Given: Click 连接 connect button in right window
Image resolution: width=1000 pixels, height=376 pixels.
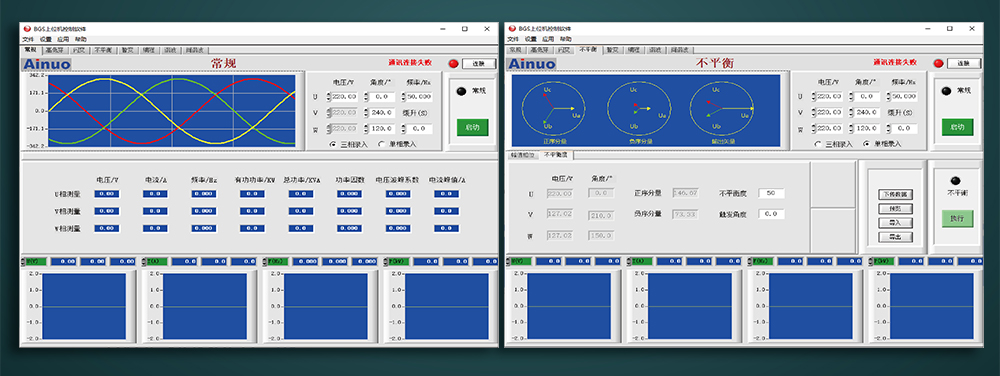Looking at the screenshot, I should 964,63.
